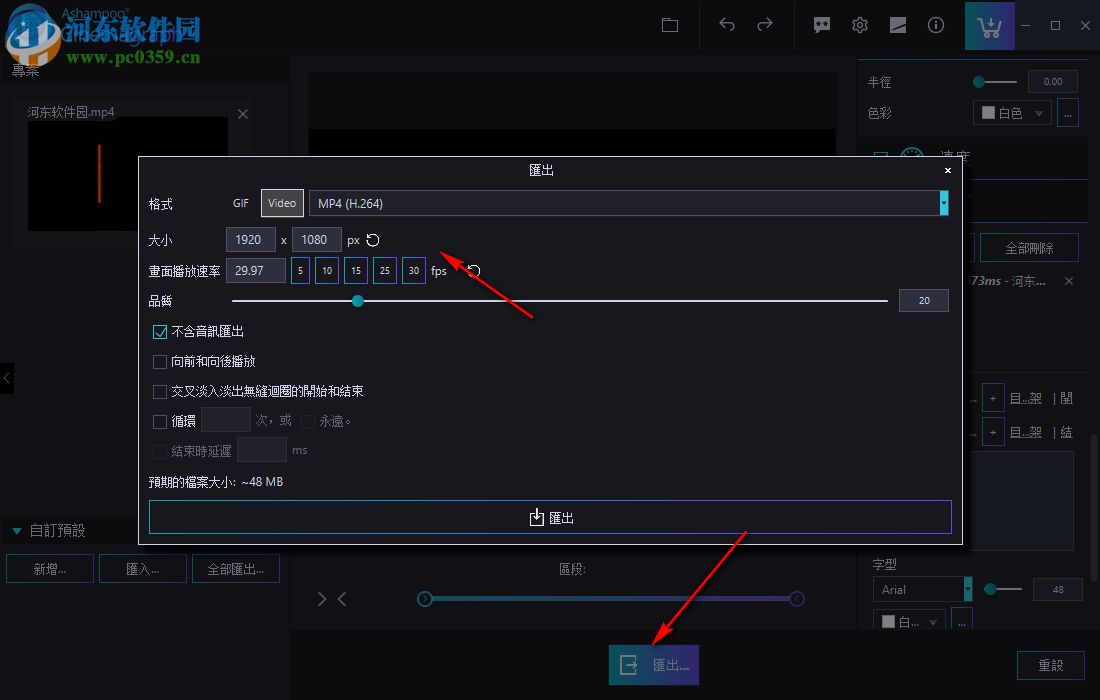The image size is (1100, 700).
Task: Enable the 循環 loop checkbox
Action: 160,422
